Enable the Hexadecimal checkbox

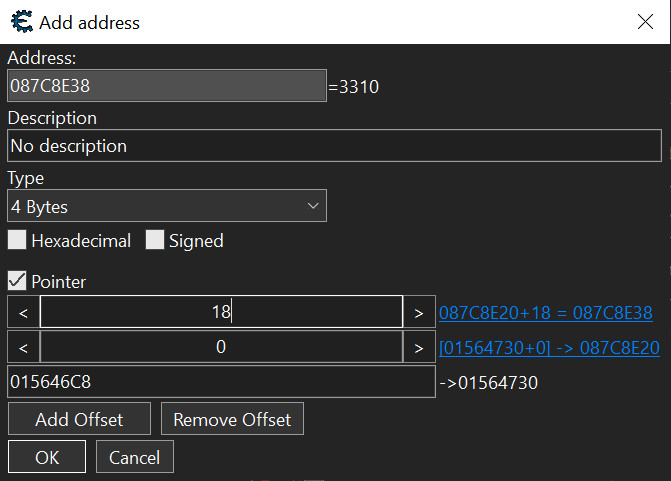click(x=17, y=241)
